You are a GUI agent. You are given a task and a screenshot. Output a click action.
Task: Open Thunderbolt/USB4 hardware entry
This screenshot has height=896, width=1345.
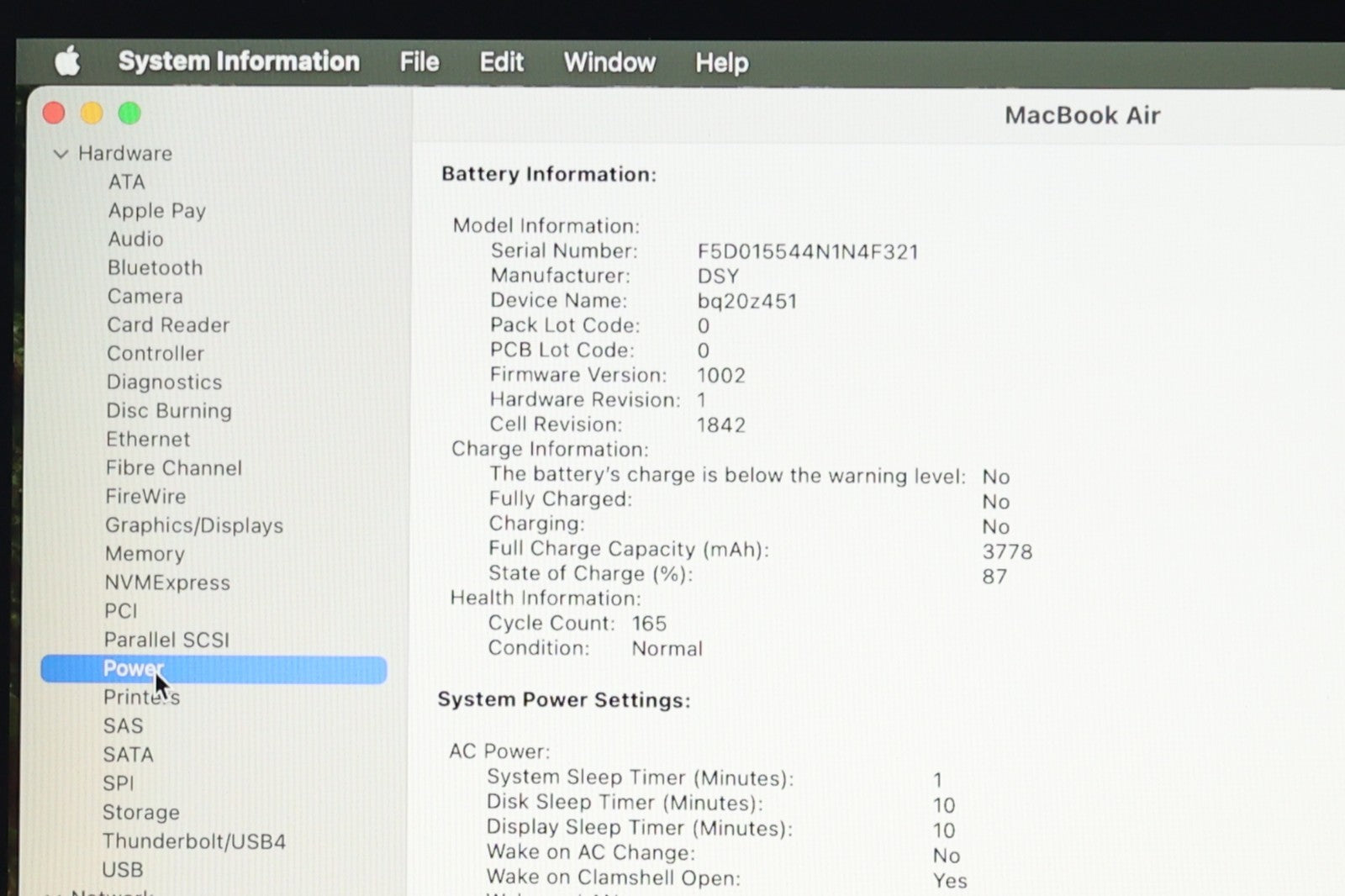194,841
